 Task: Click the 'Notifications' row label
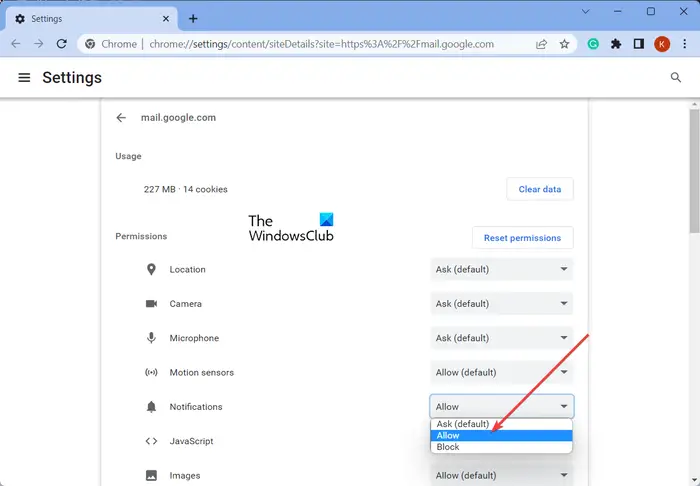click(196, 407)
